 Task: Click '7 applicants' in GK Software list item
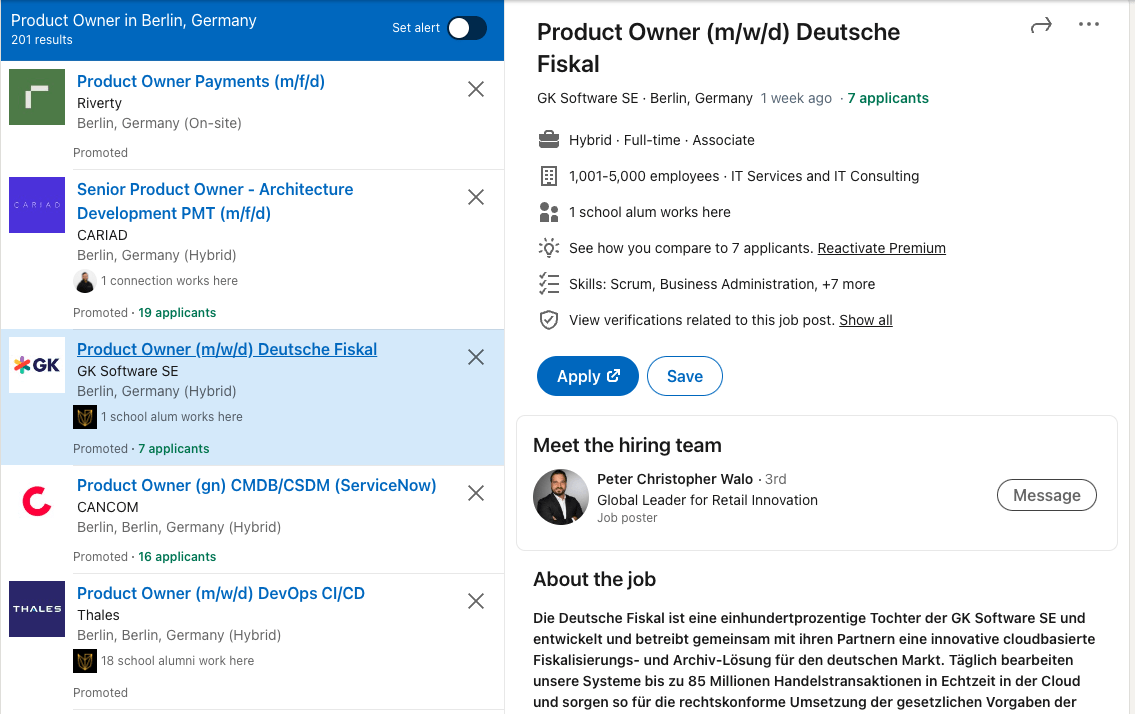tap(174, 449)
